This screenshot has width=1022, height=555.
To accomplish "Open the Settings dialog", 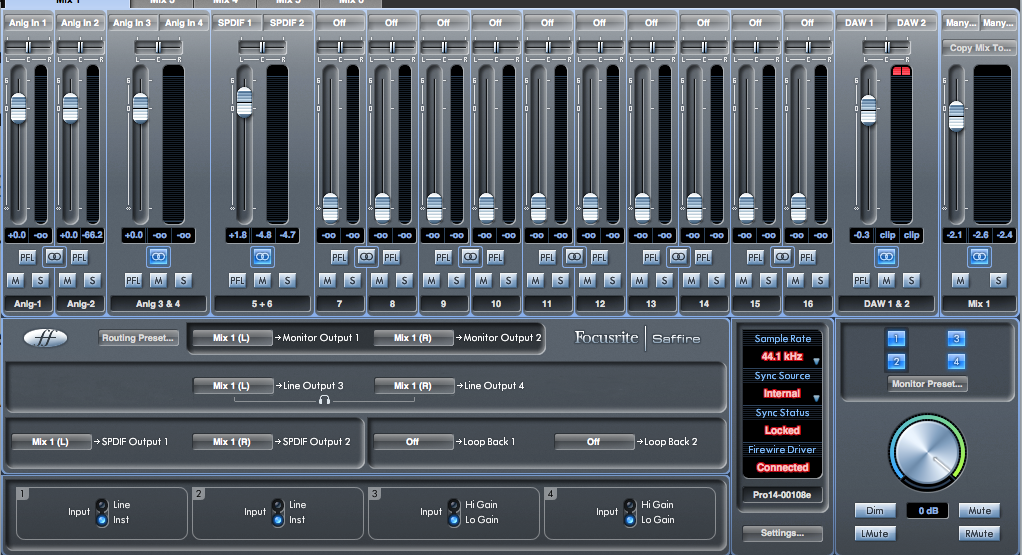I will coord(782,533).
